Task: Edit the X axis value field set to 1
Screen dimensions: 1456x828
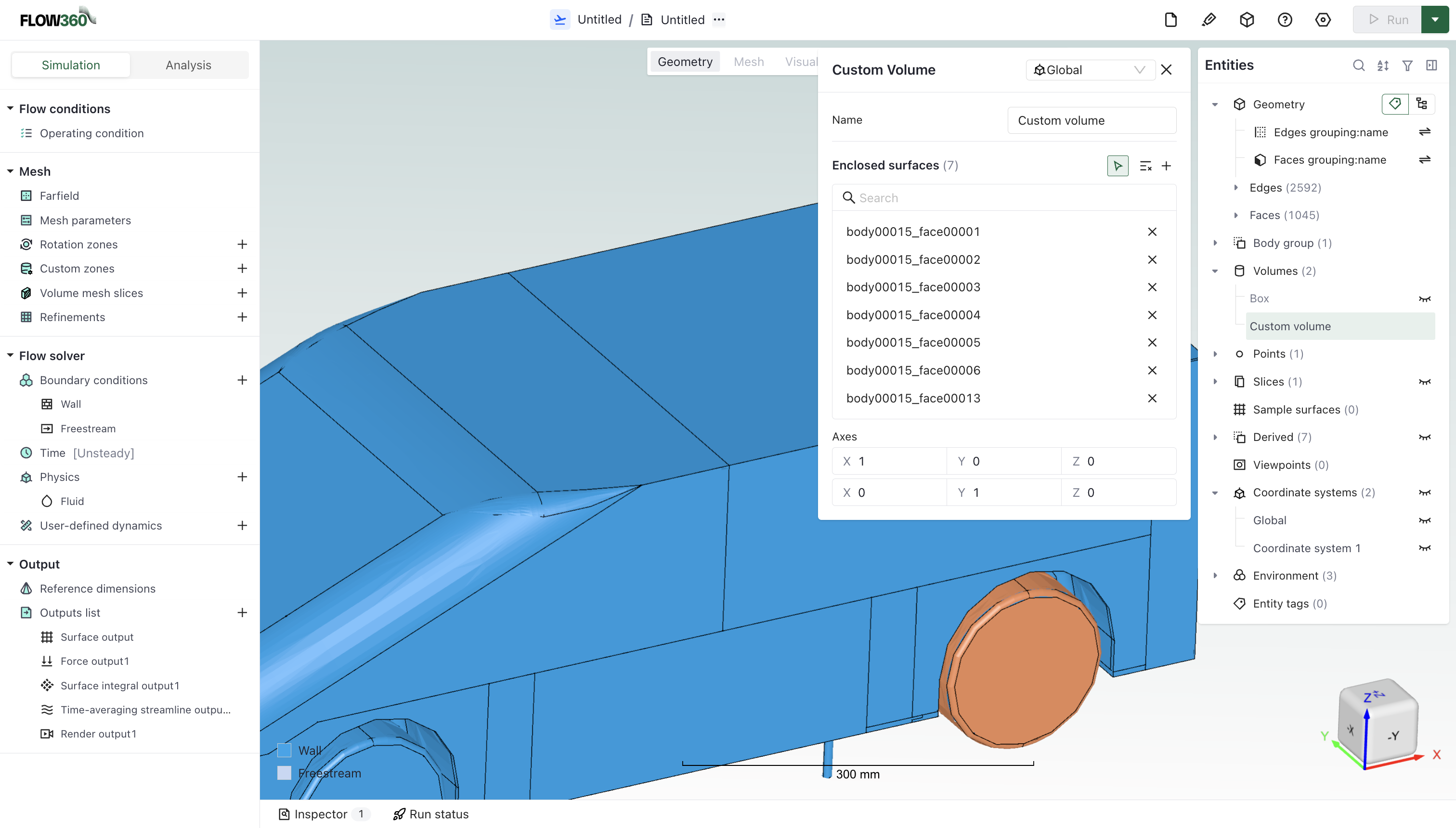Action: [x=889, y=461]
